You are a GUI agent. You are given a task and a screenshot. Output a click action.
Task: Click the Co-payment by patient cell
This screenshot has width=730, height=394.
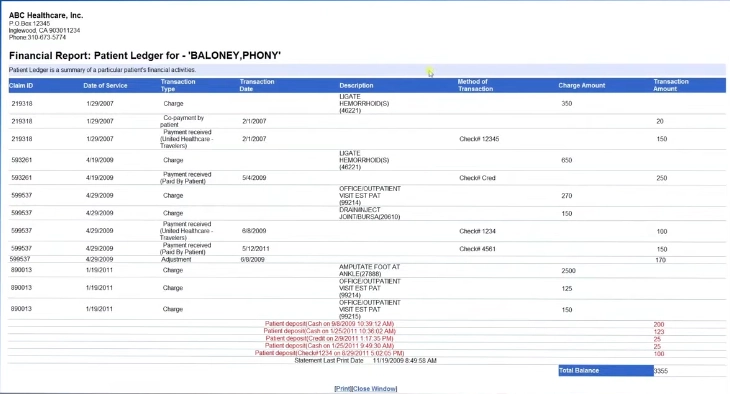point(182,121)
